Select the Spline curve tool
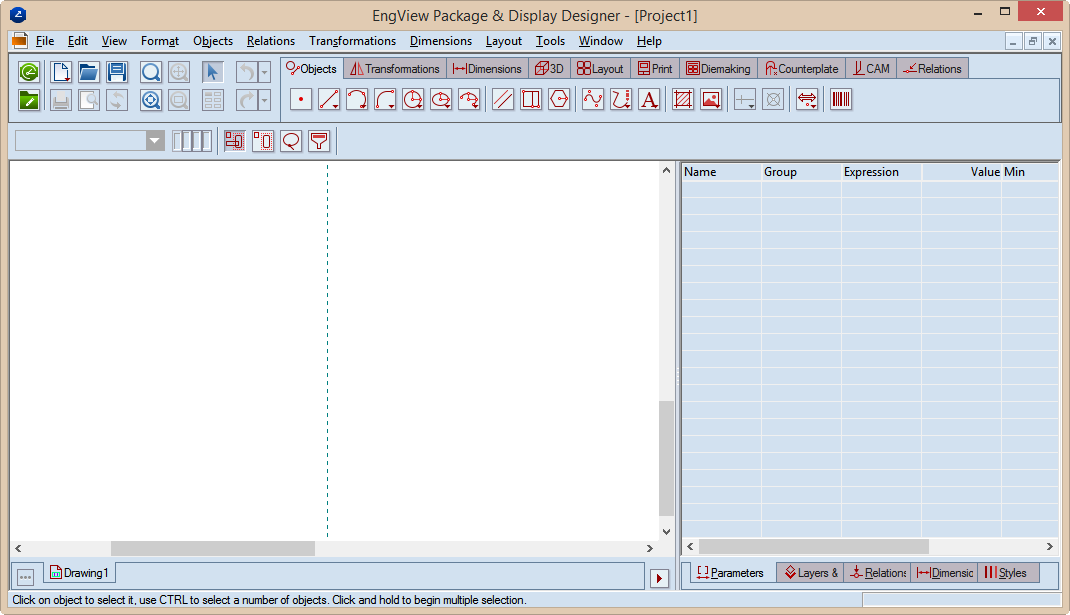 point(593,99)
